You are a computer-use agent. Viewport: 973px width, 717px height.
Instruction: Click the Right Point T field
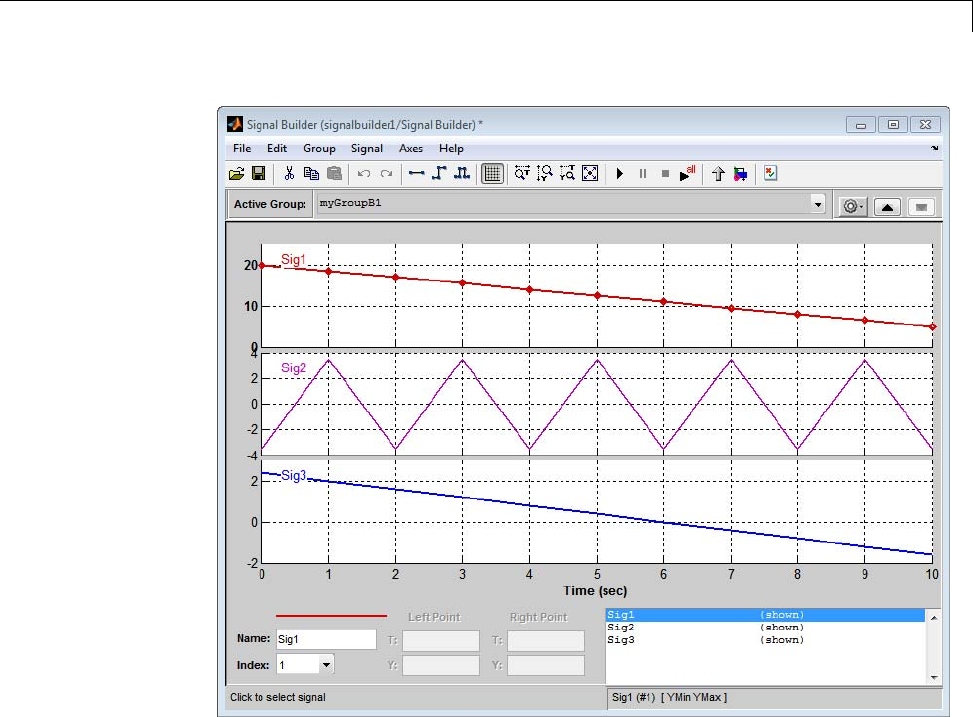pyautogui.click(x=546, y=640)
